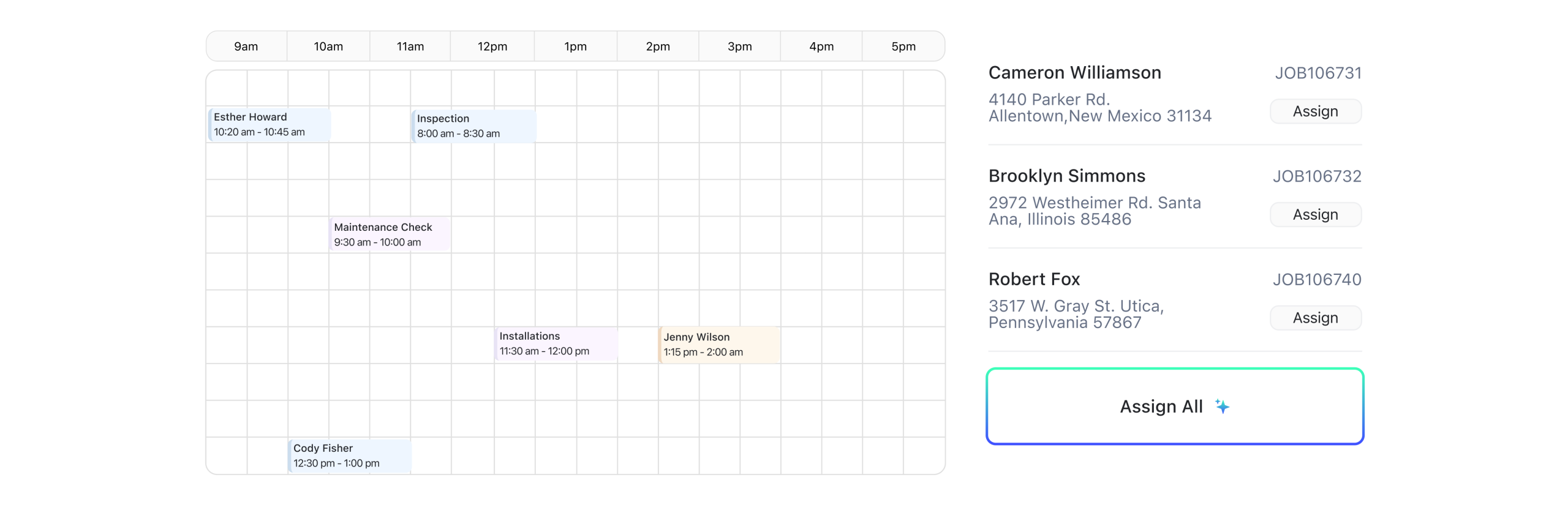Viewport: 1568px width, 505px height.
Task: Select the 10am time column header
Action: click(328, 47)
